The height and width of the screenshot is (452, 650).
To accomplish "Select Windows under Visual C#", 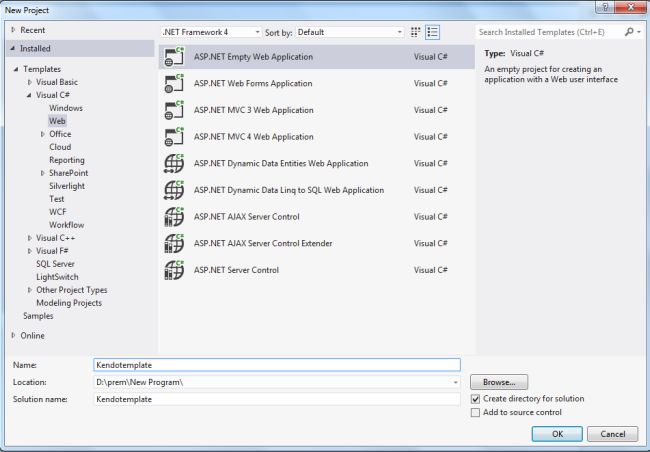I will pos(65,108).
